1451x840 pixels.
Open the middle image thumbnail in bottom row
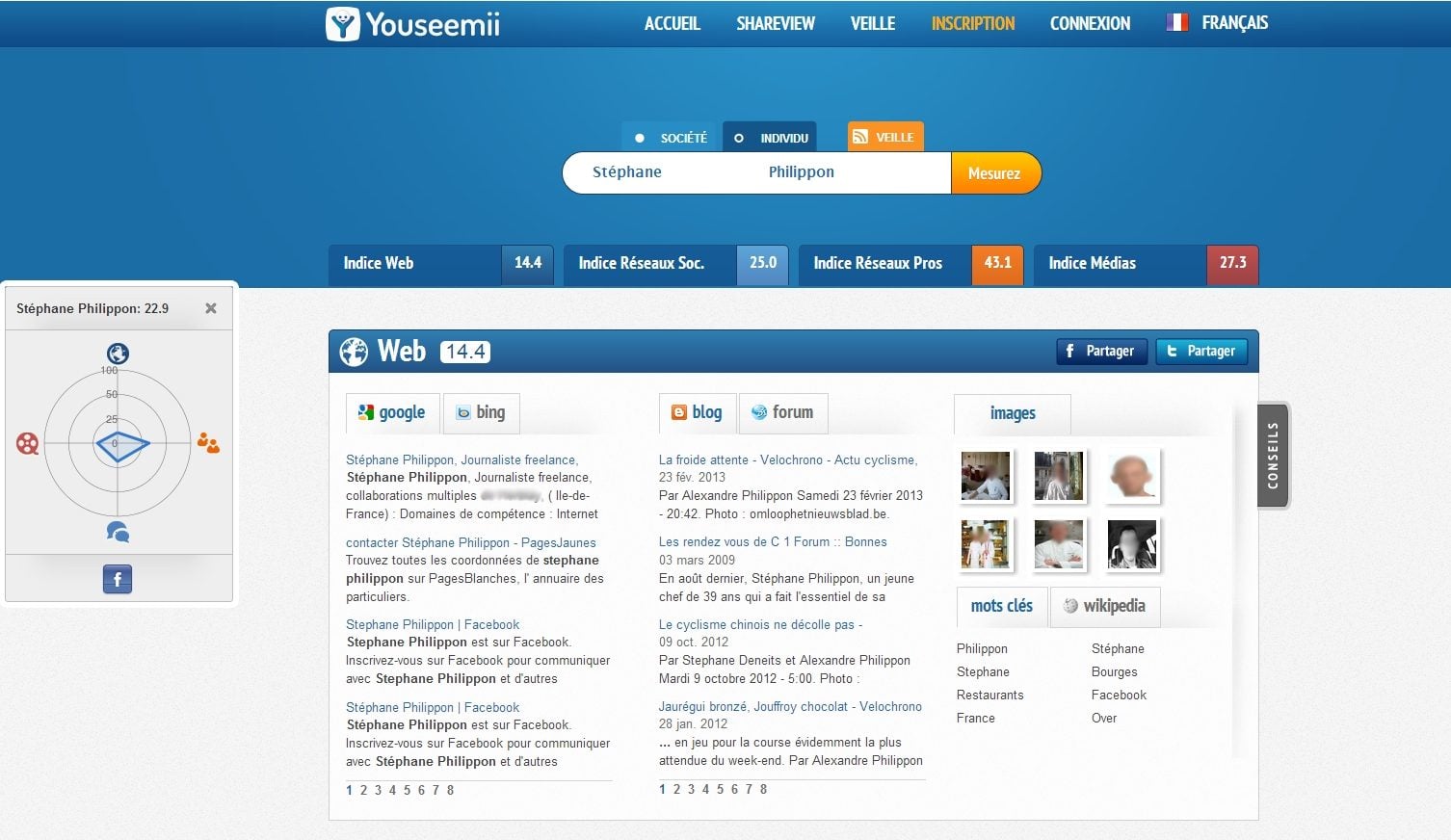(x=1059, y=544)
